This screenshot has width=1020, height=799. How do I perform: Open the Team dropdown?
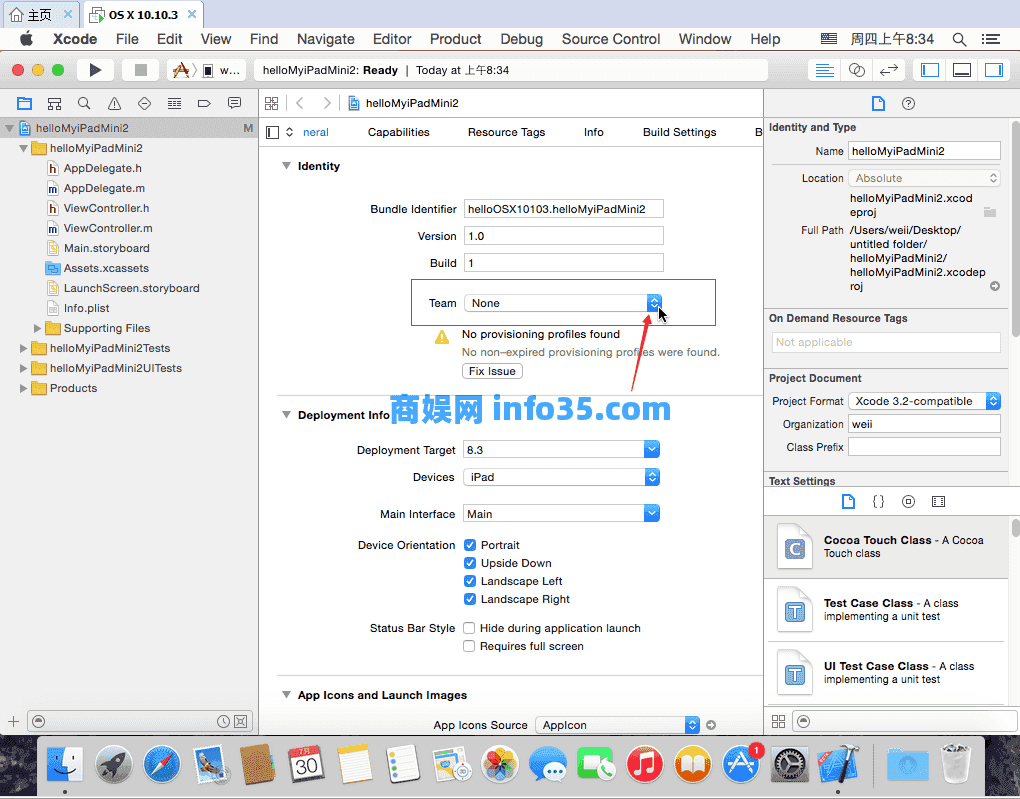[x=563, y=303]
